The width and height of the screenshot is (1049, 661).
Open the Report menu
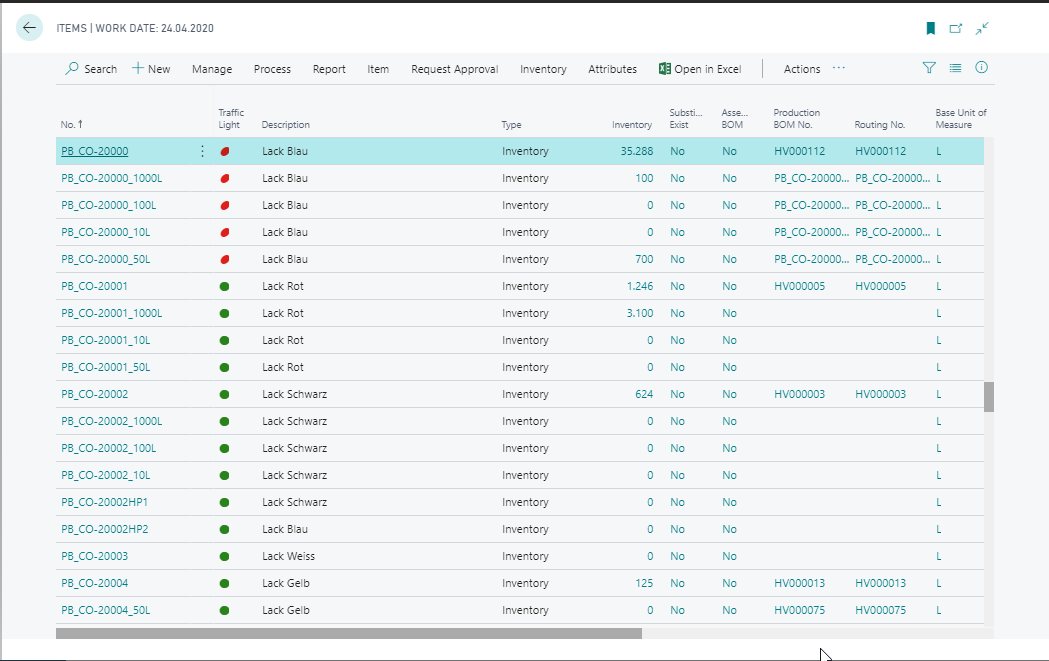(329, 69)
